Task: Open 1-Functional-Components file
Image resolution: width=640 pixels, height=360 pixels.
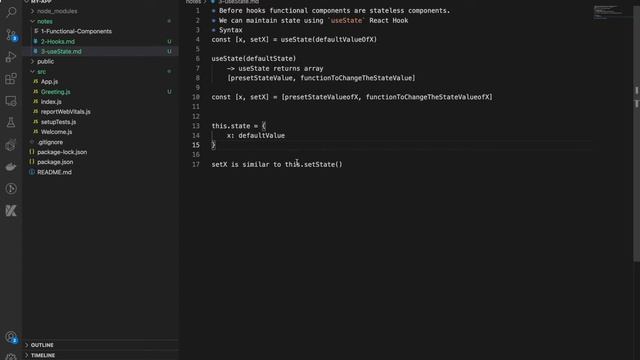Action: click(76, 31)
